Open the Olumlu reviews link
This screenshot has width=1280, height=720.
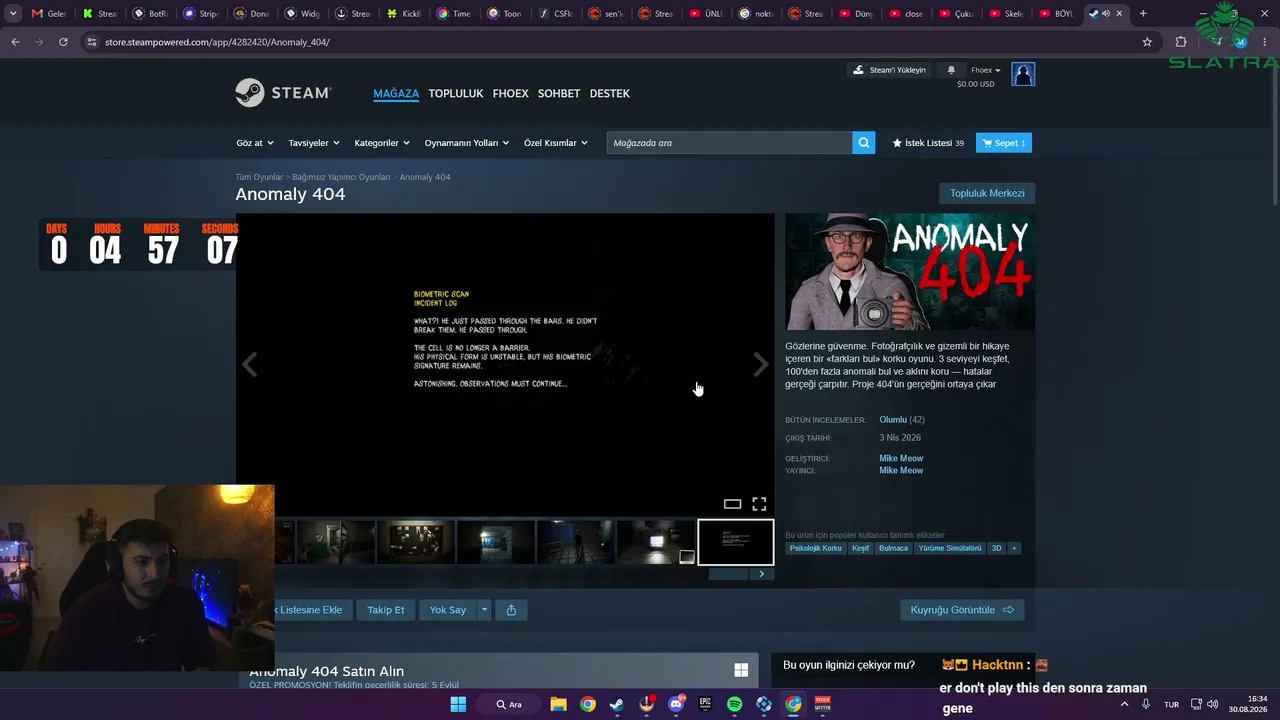[893, 420]
